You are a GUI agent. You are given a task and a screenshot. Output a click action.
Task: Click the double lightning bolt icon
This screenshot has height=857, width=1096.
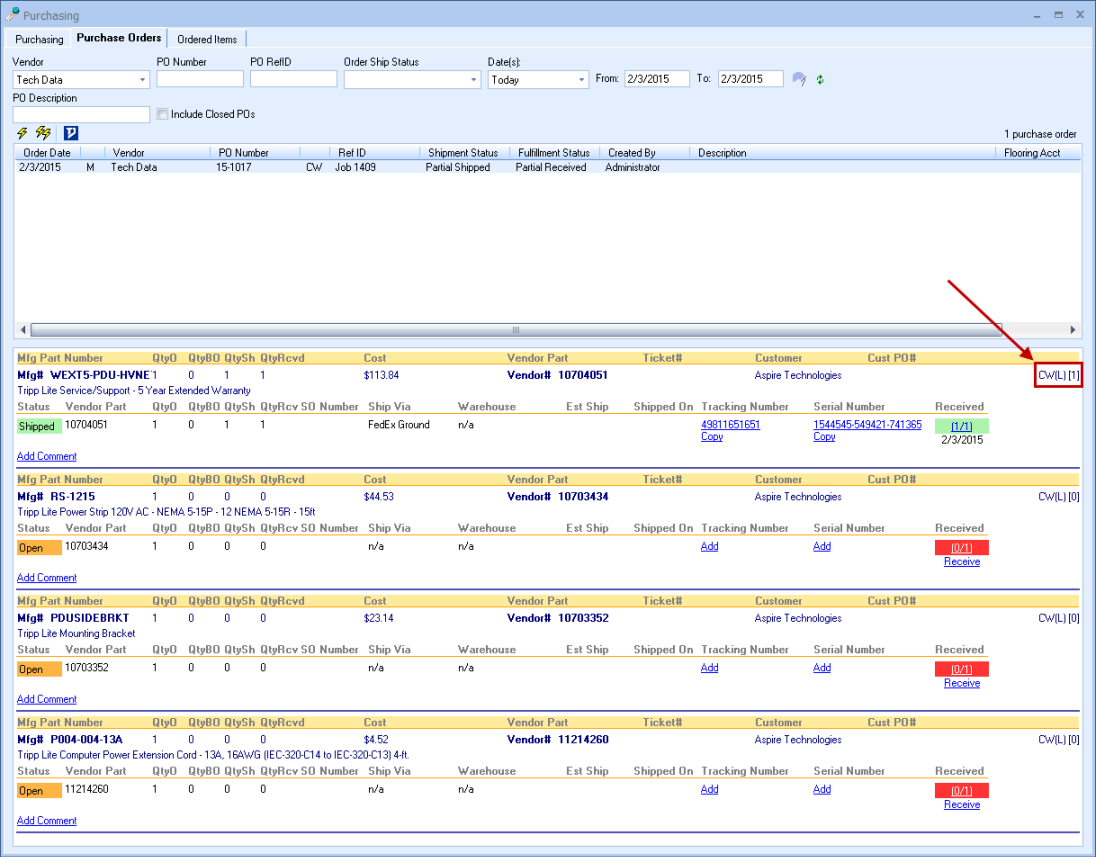[x=43, y=133]
